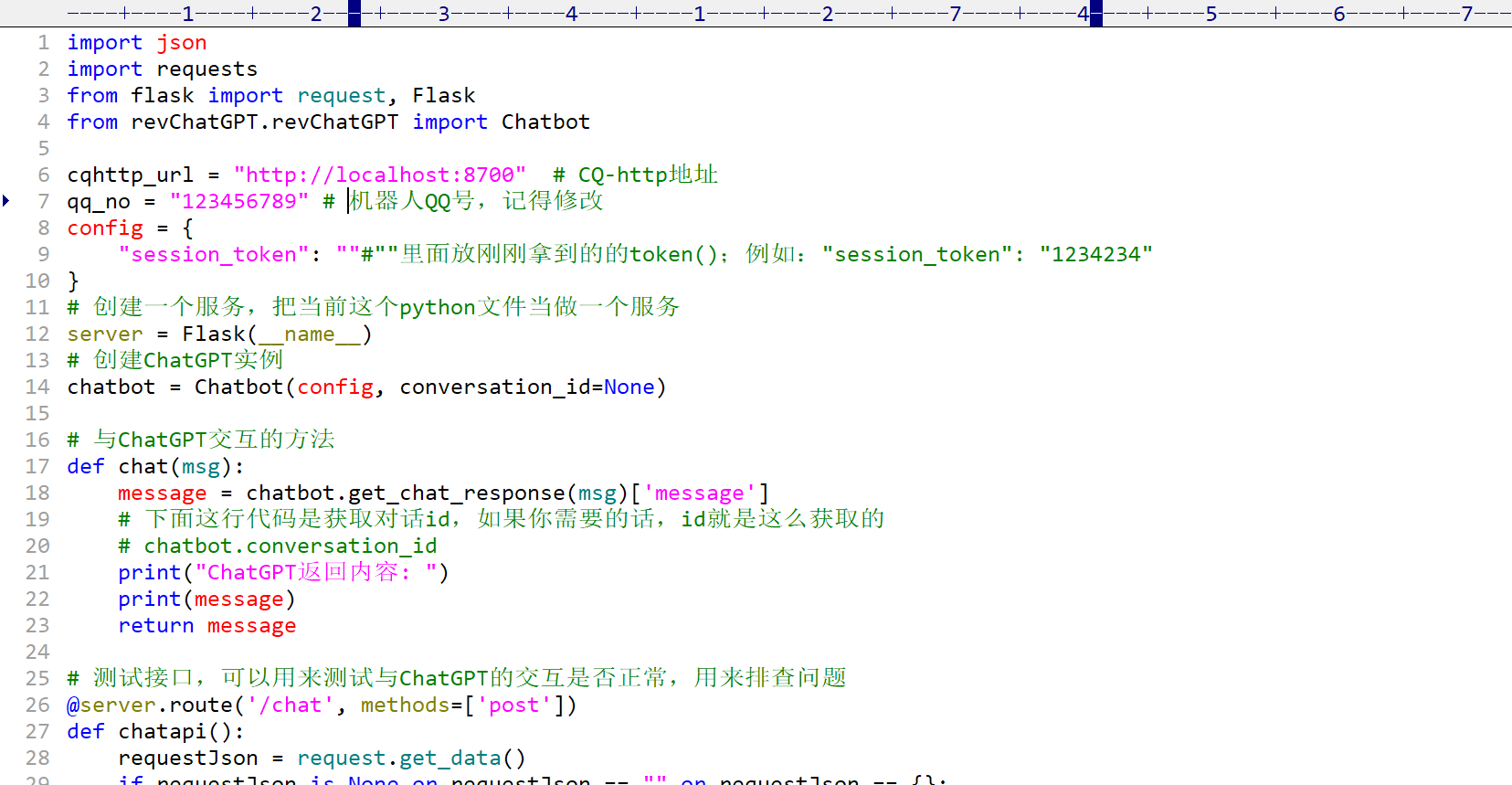
Task: Click "server" variable on line 12
Action: pyautogui.click(x=105, y=334)
